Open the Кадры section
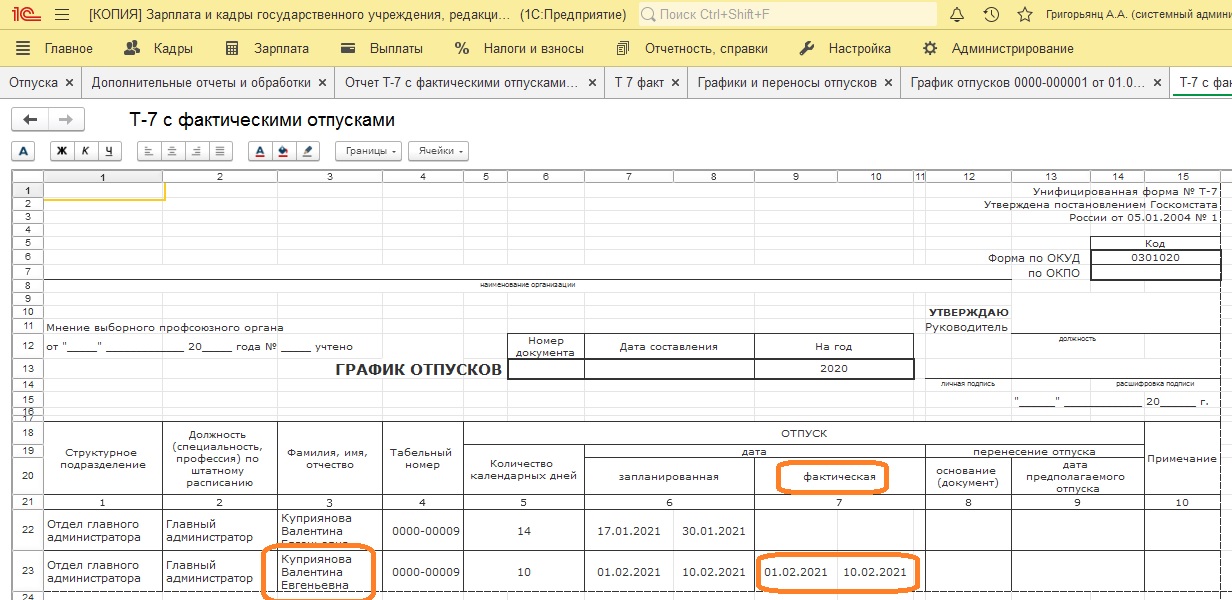The image size is (1232, 600). 159,48
